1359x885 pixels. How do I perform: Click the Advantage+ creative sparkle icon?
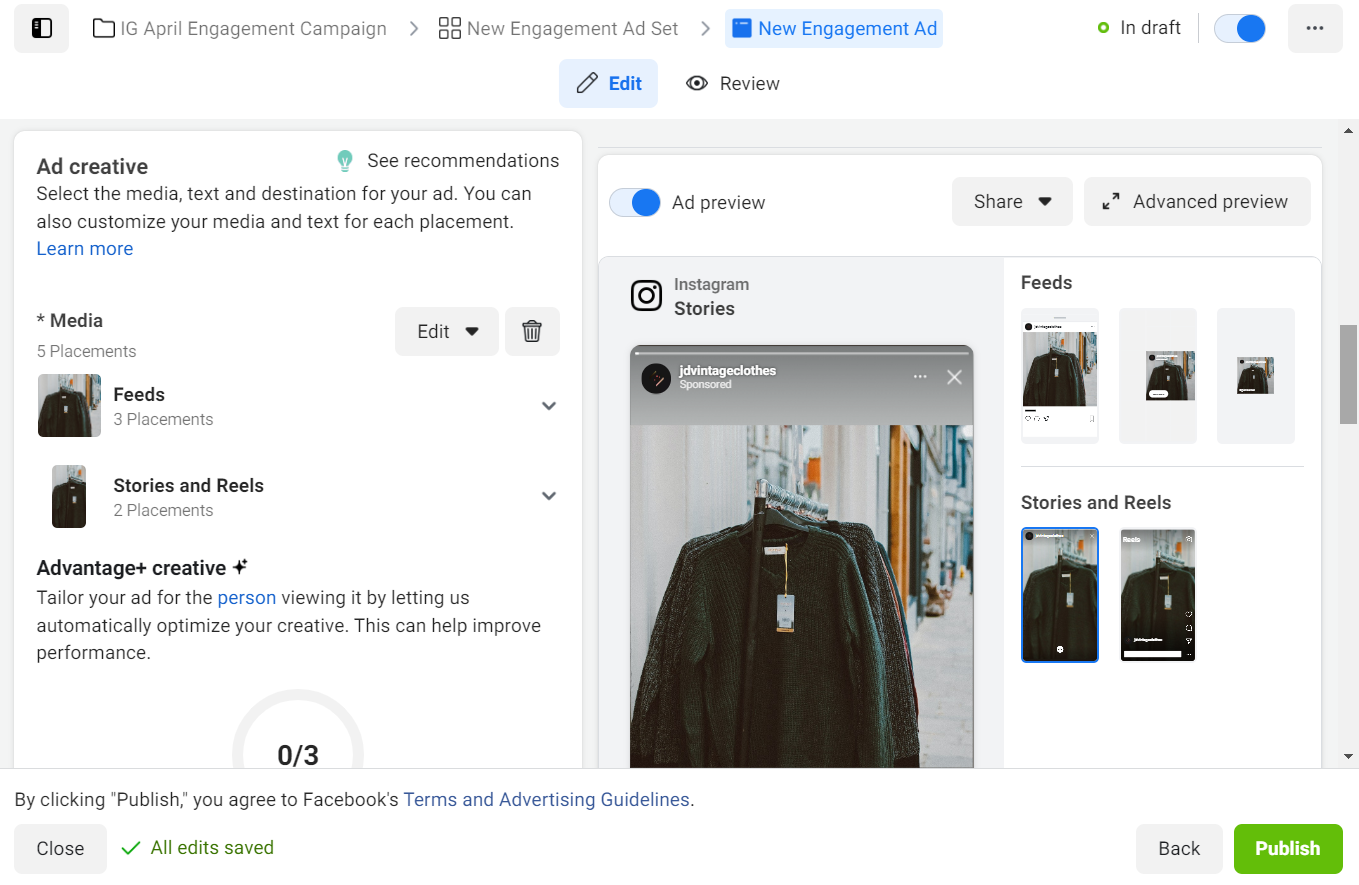point(239,566)
